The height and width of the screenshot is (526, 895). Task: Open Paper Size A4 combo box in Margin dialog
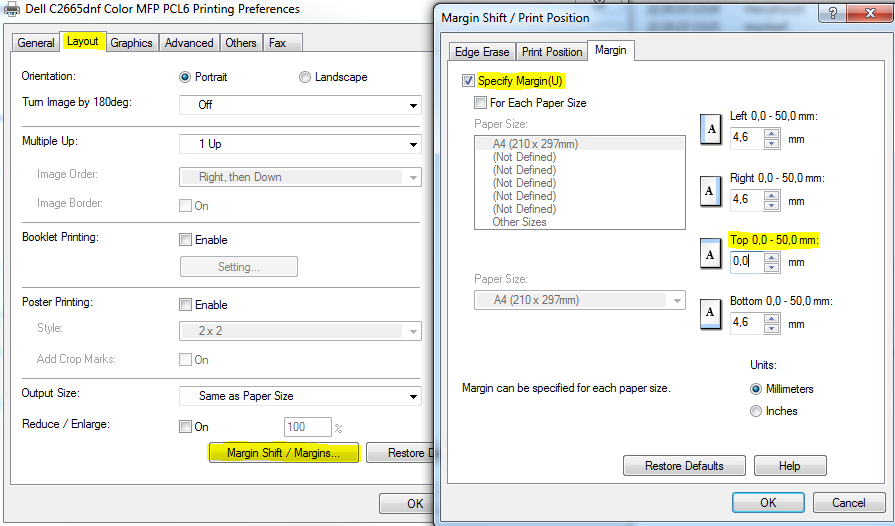click(x=579, y=300)
